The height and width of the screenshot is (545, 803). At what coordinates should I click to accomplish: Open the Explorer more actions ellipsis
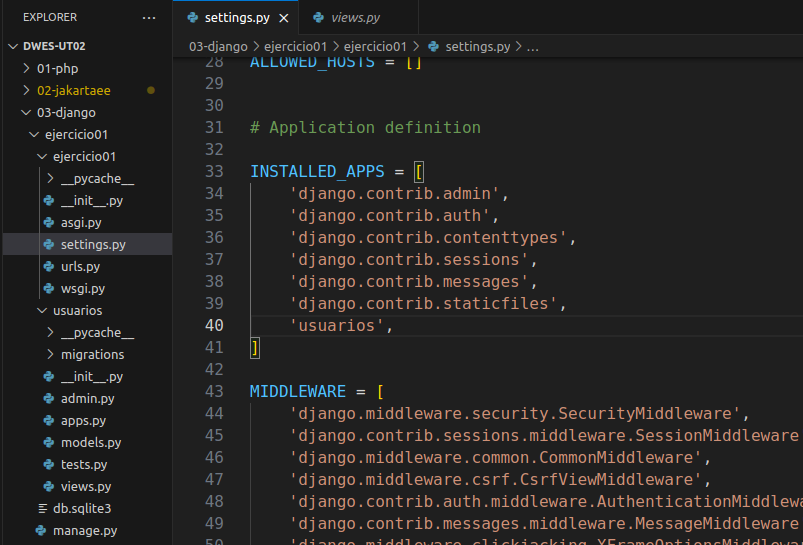tap(149, 18)
